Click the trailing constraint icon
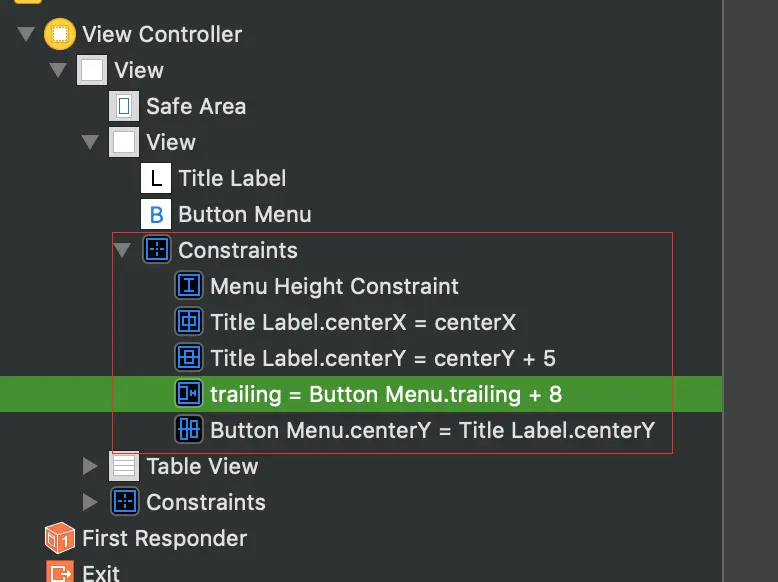 click(x=188, y=394)
